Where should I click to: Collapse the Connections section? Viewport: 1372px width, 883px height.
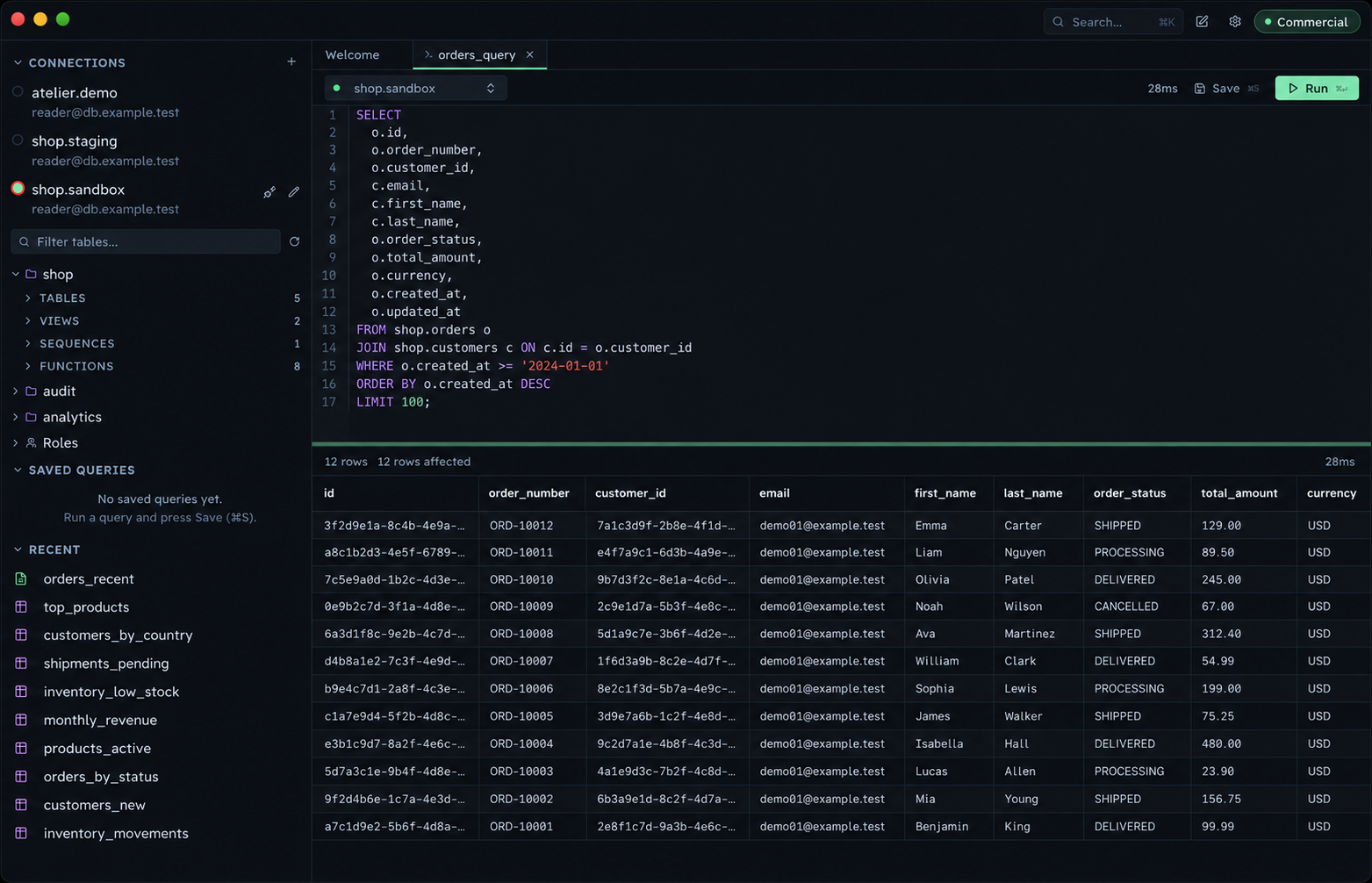click(18, 62)
